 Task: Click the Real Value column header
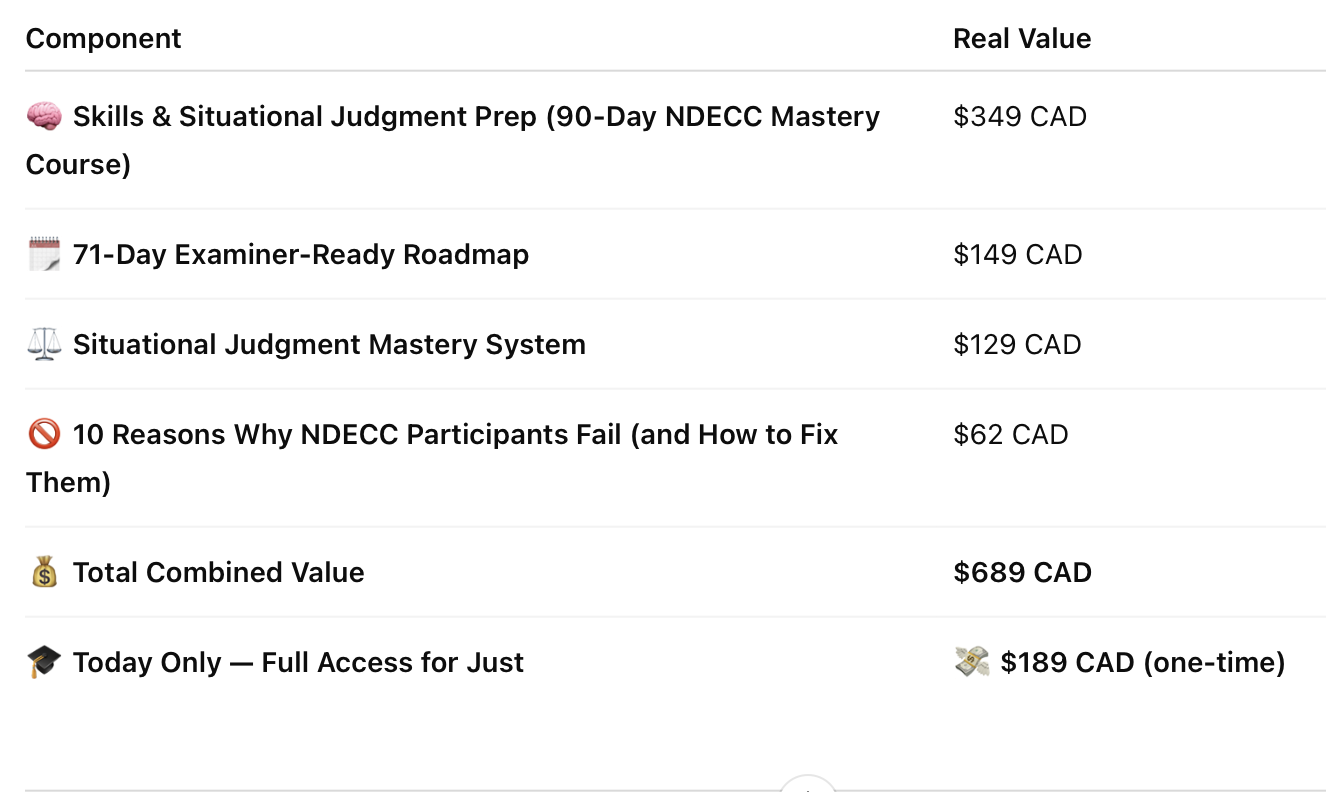pos(1022,39)
